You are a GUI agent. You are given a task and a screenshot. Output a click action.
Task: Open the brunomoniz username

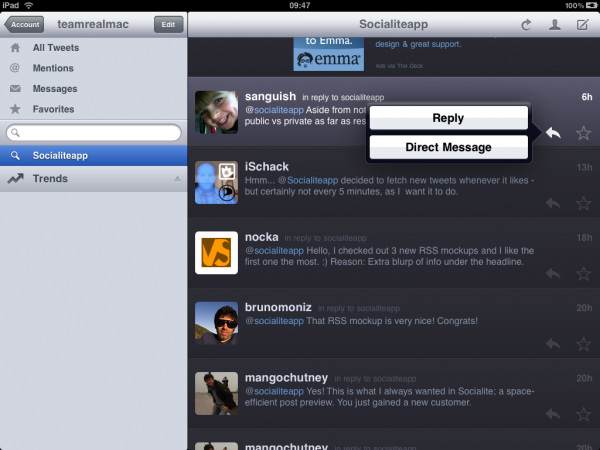(x=278, y=307)
